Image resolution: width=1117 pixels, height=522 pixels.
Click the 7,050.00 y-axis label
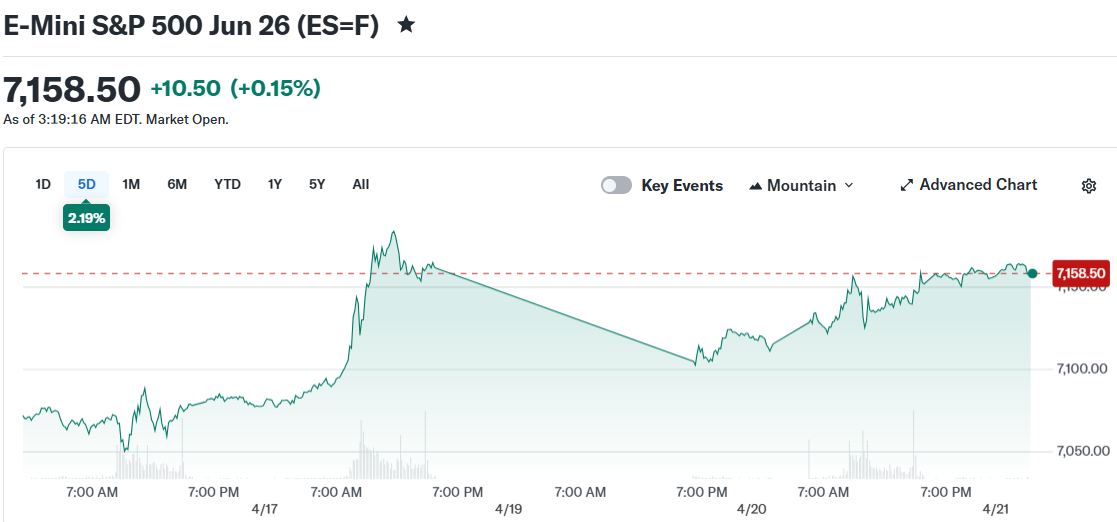pyautogui.click(x=1082, y=451)
